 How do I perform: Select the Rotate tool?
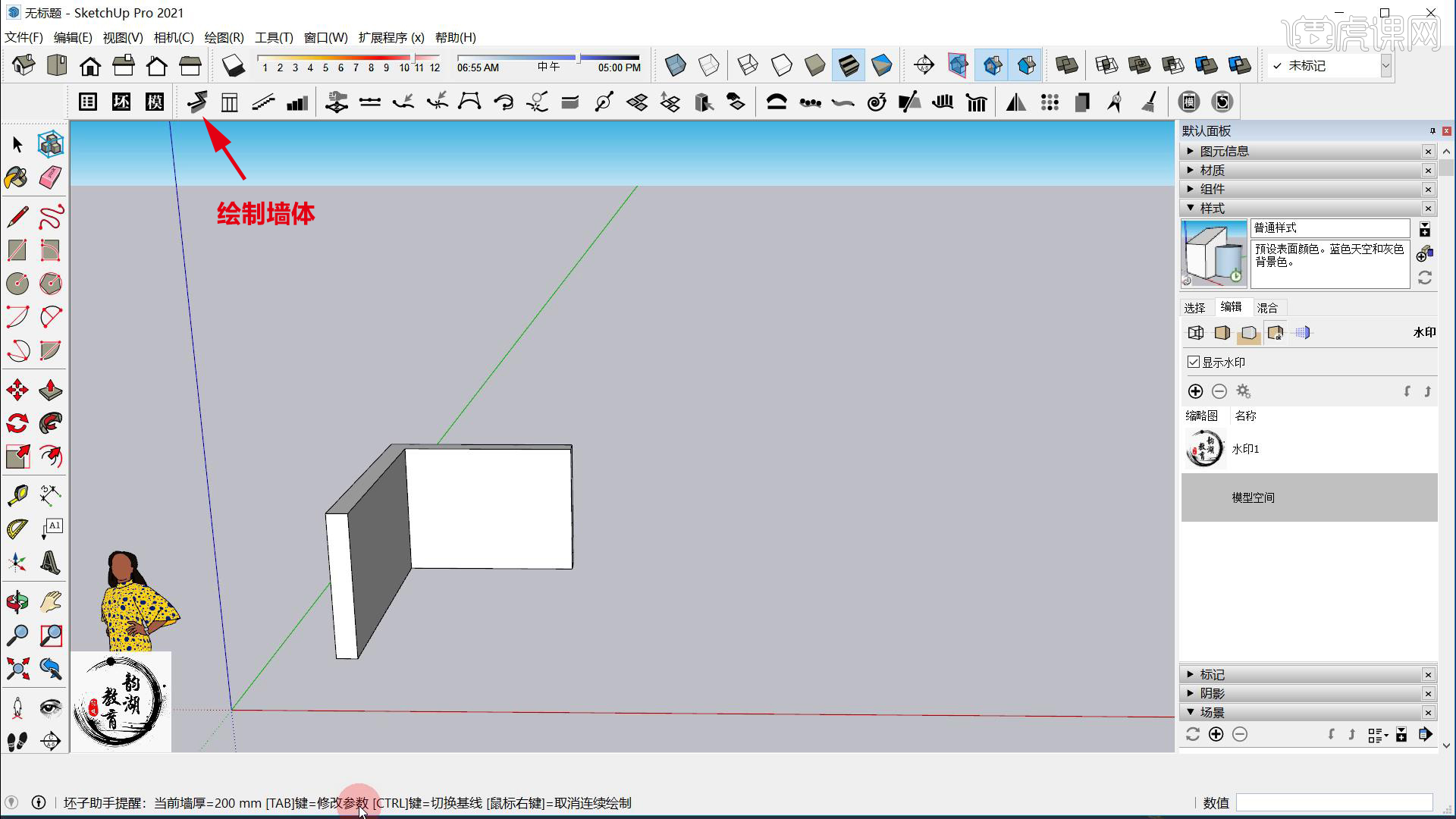click(x=17, y=423)
